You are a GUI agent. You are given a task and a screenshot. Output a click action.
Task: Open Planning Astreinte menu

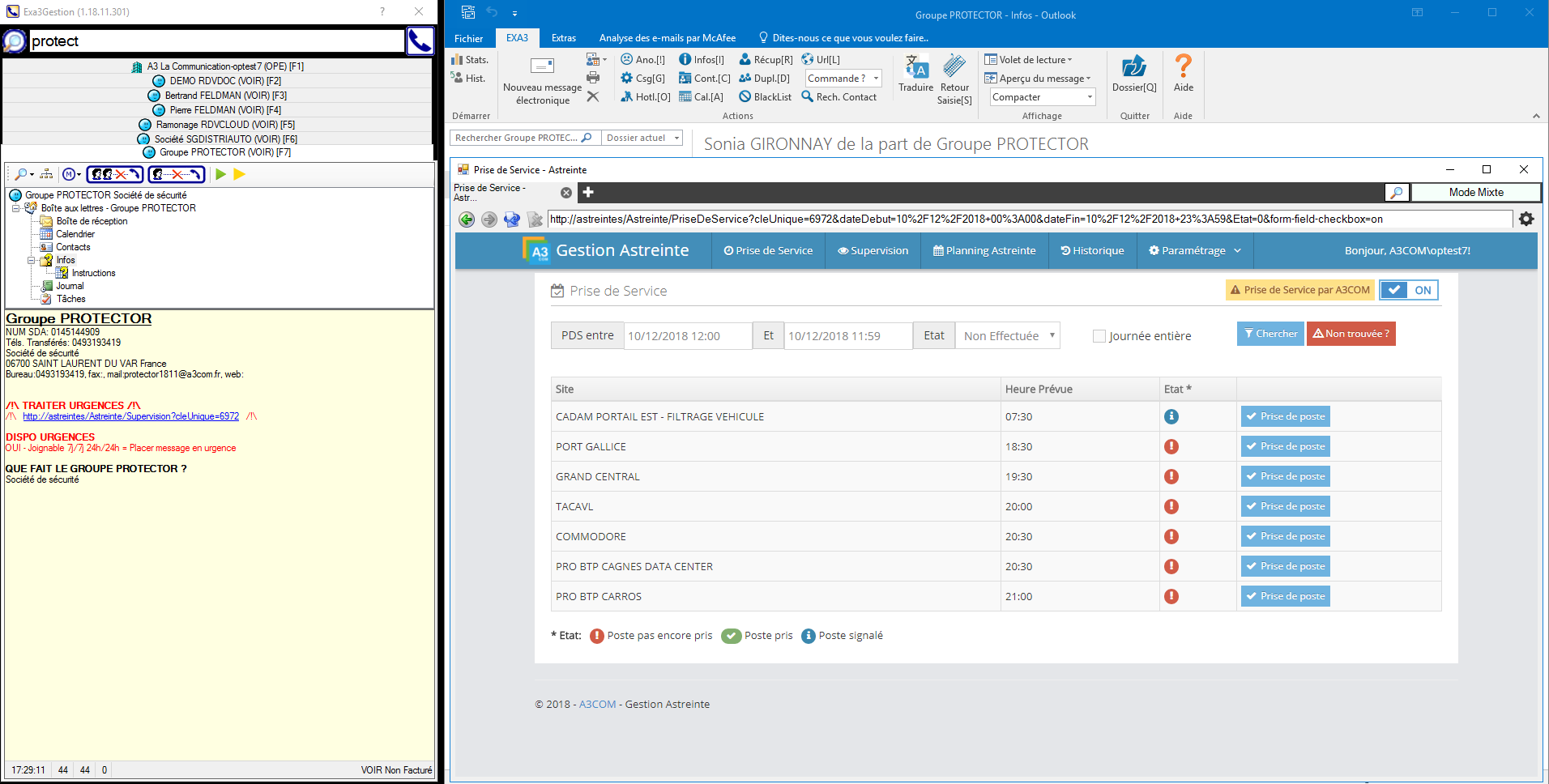pos(984,251)
